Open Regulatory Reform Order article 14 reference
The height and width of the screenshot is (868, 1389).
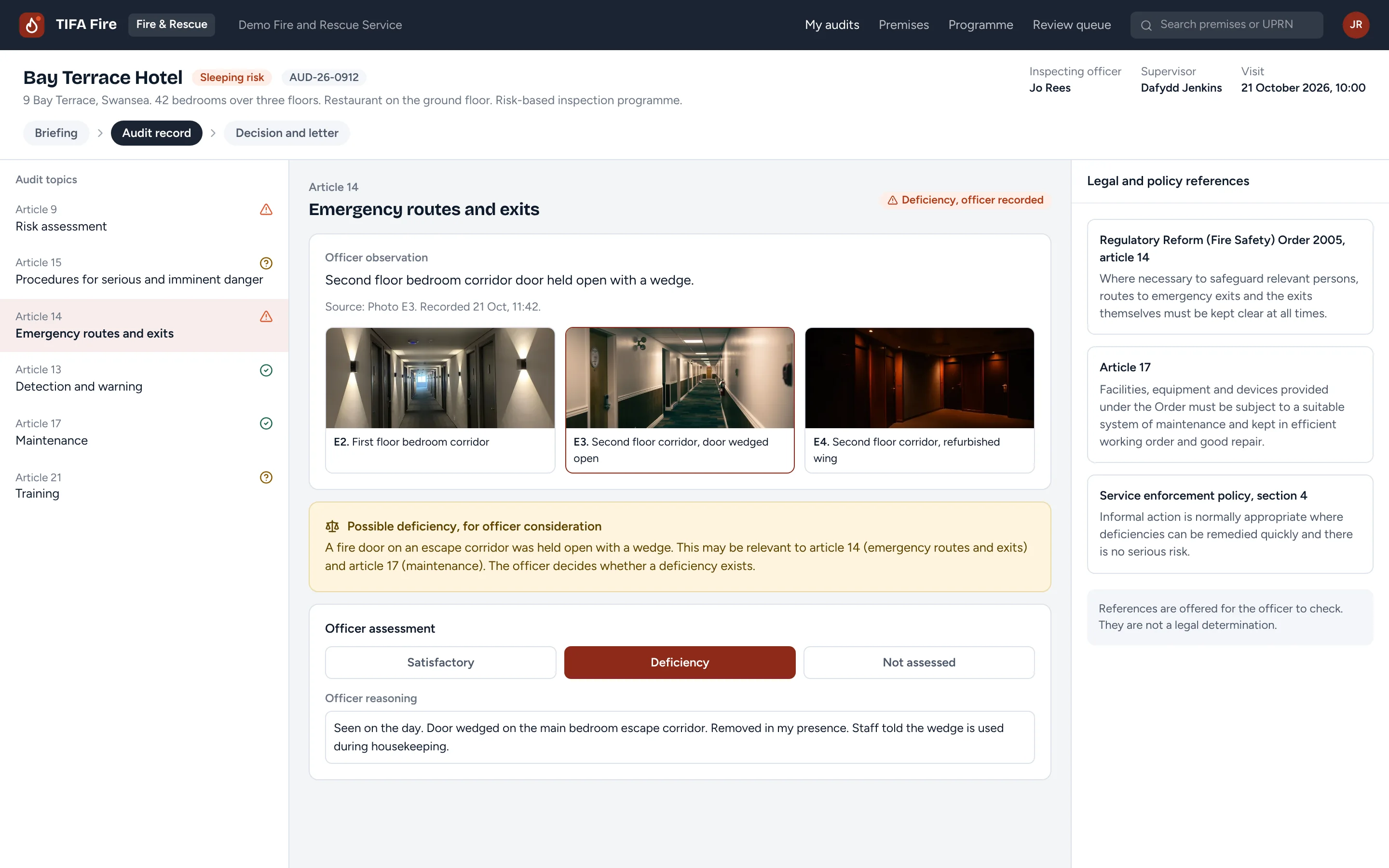point(1230,277)
